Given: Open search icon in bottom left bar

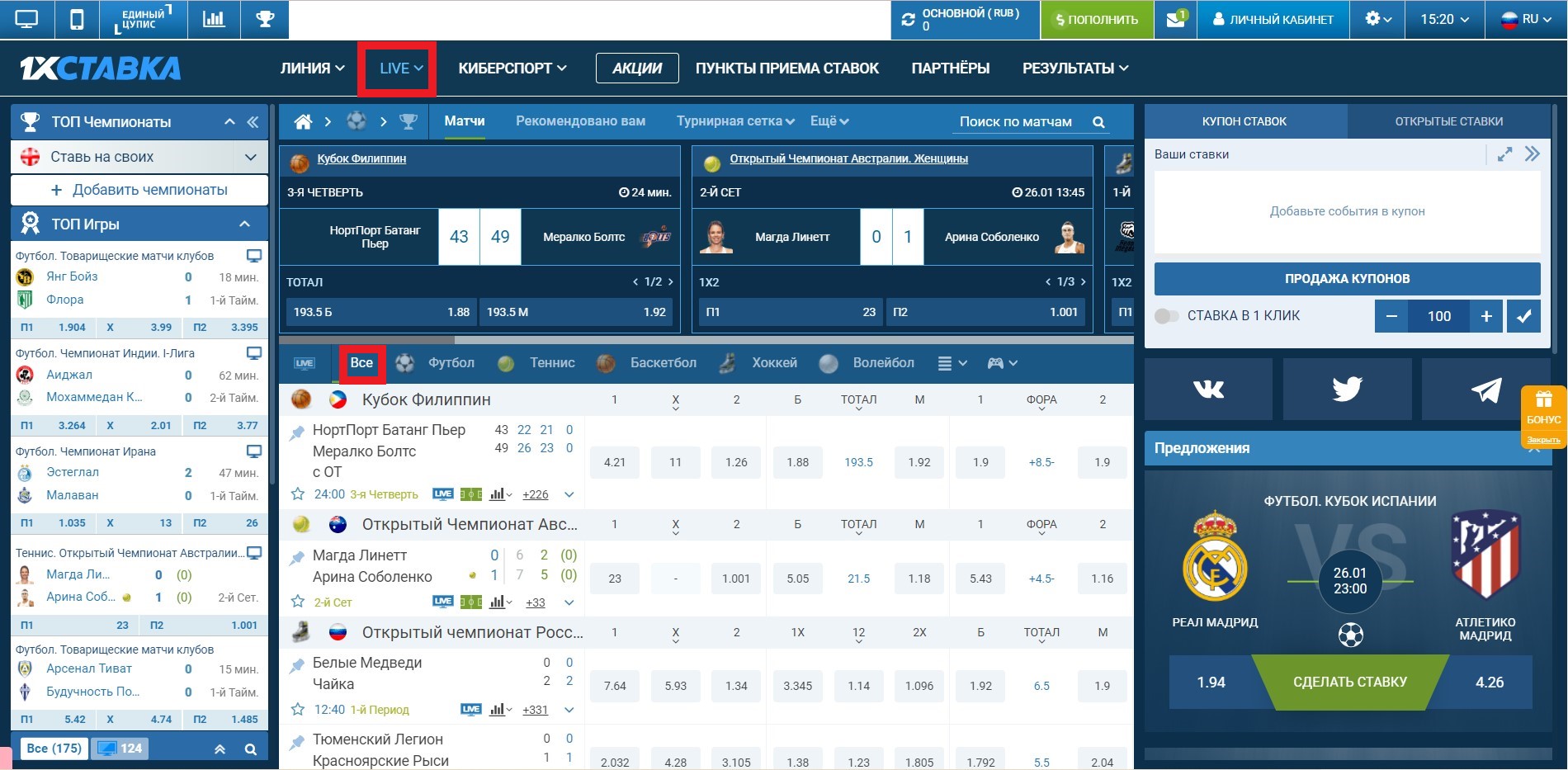Looking at the screenshot, I should click(x=250, y=749).
